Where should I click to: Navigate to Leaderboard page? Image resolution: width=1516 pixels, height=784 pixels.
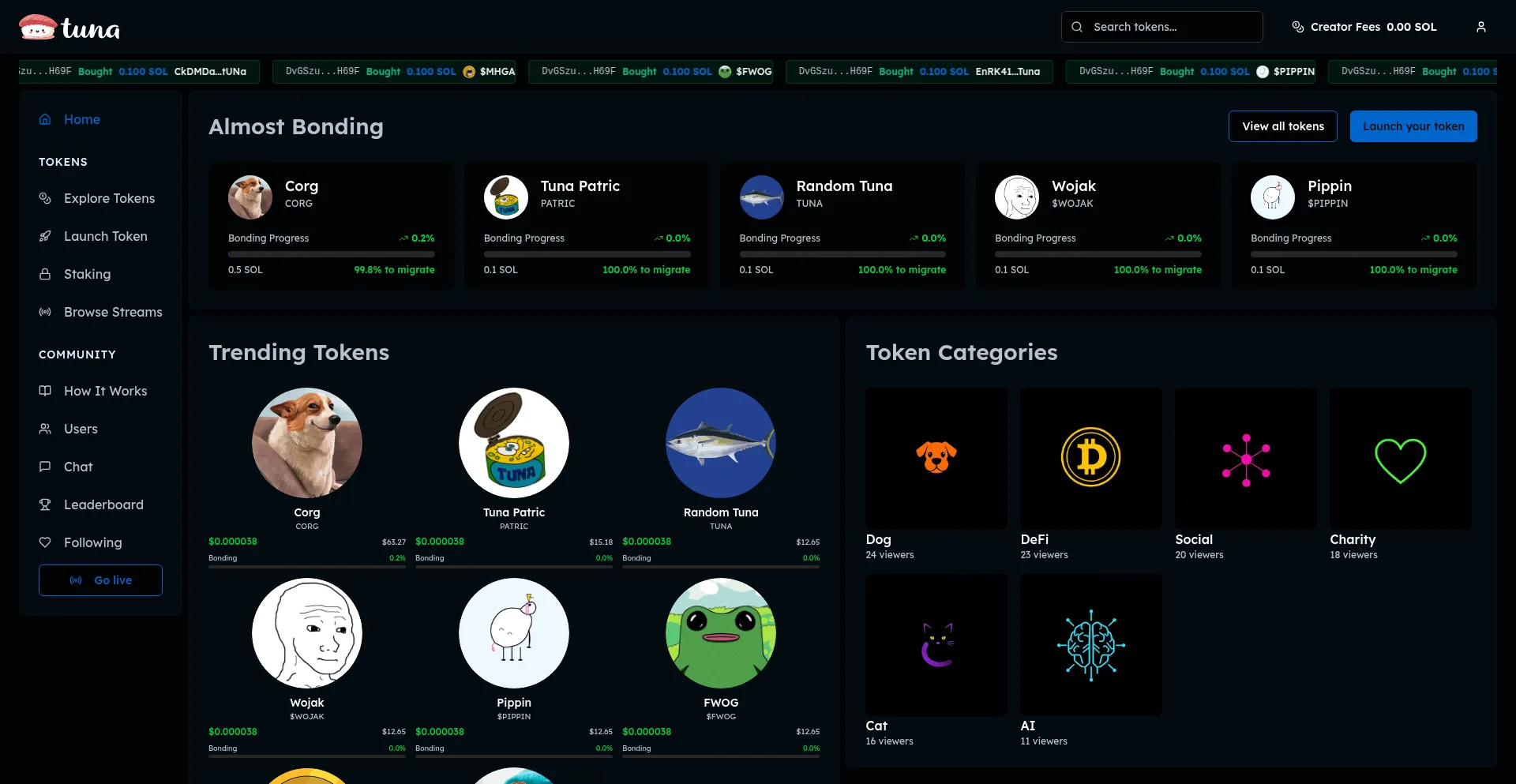click(103, 505)
